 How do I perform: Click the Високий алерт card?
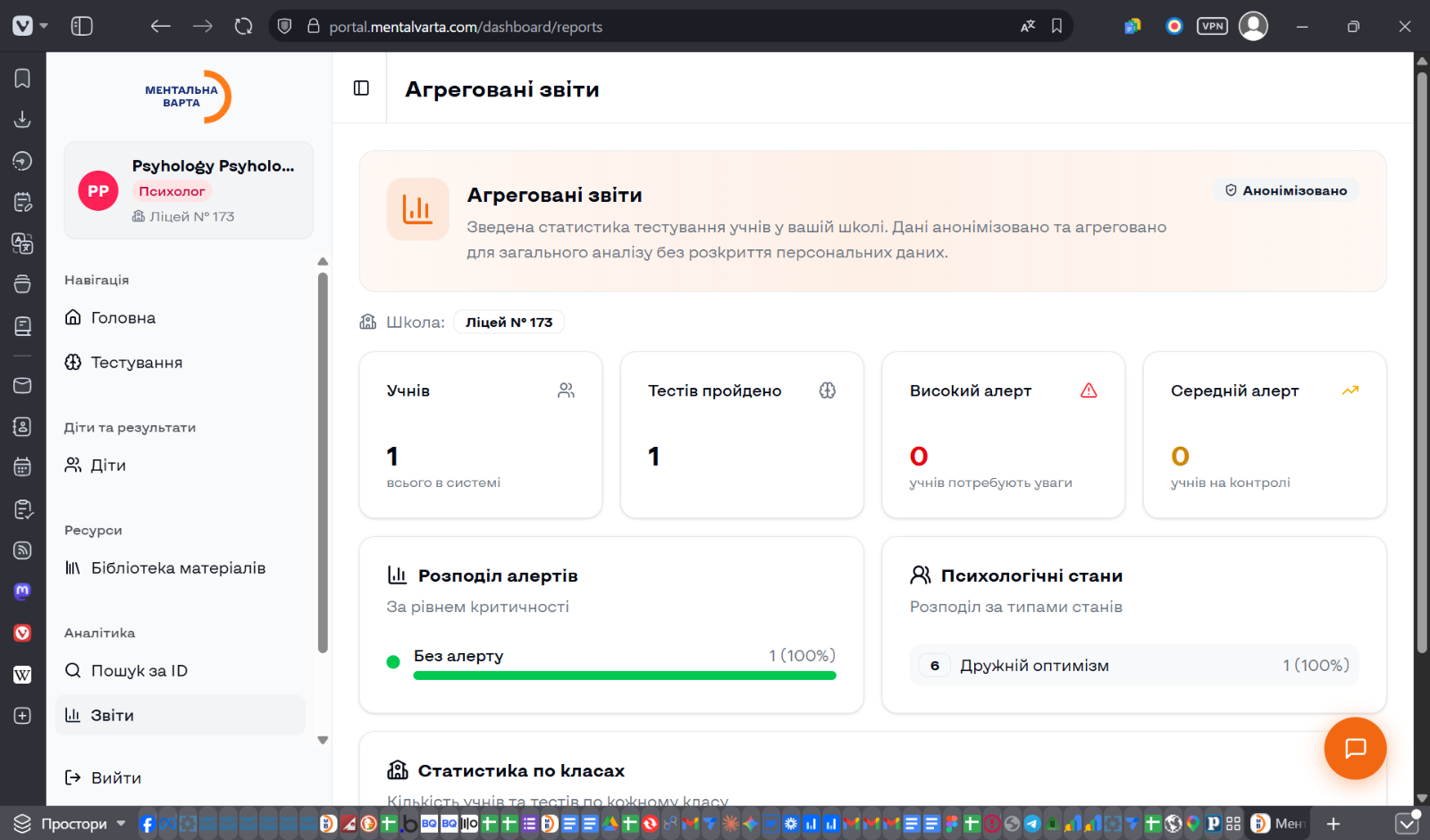pyautogui.click(x=1004, y=434)
